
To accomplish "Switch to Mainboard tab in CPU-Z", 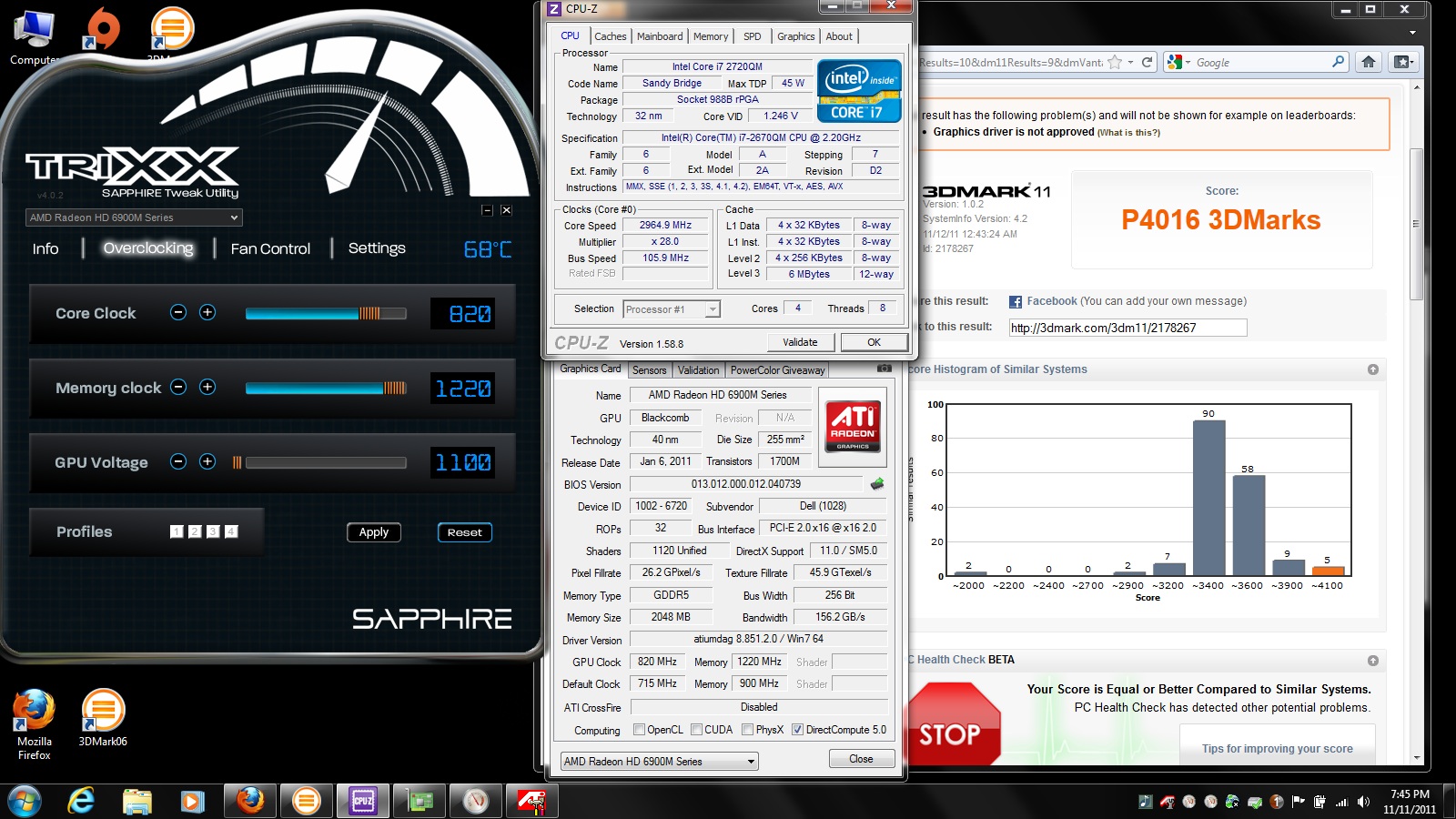I will 660,36.
